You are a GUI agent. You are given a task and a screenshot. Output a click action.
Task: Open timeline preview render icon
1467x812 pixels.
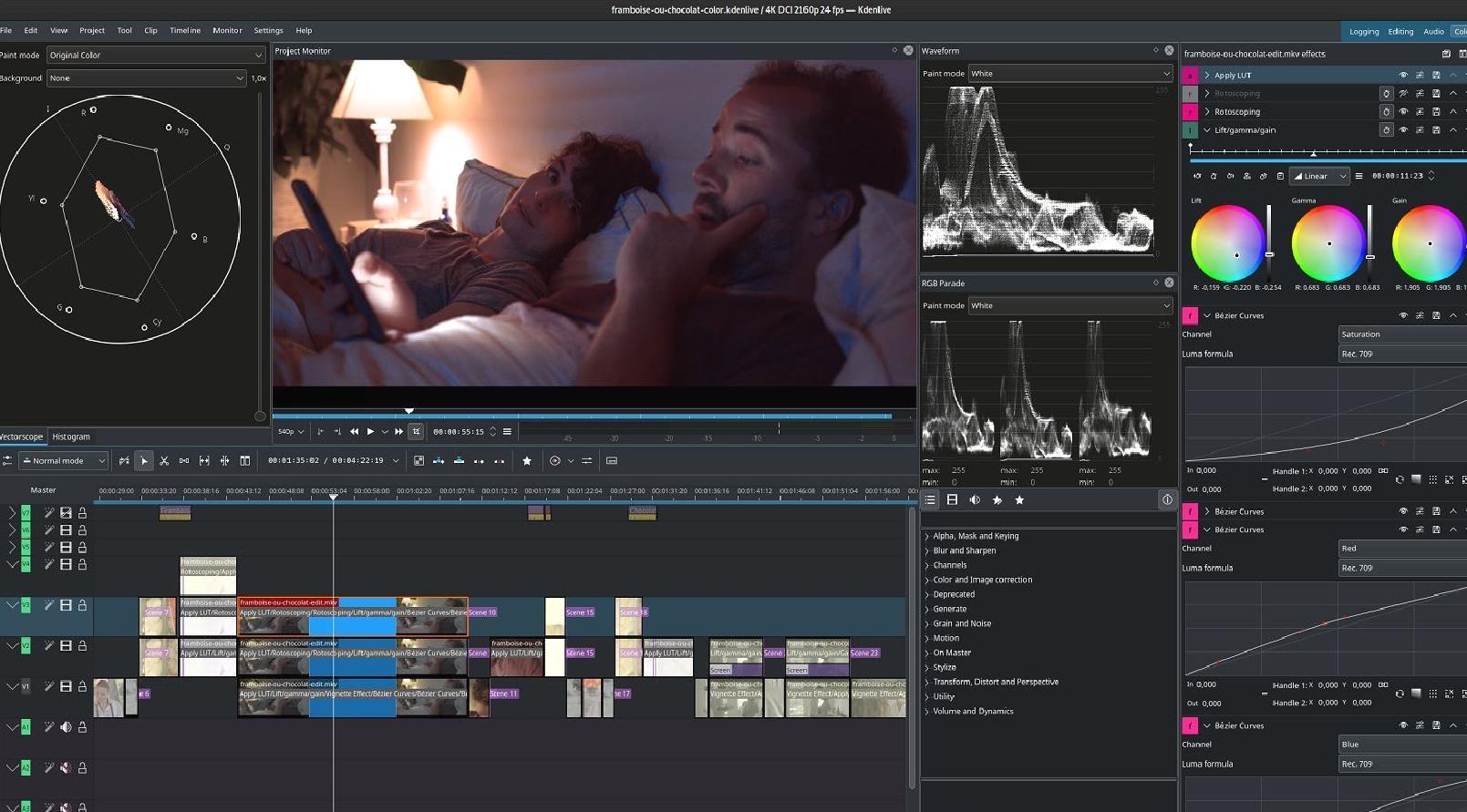[x=554, y=461]
